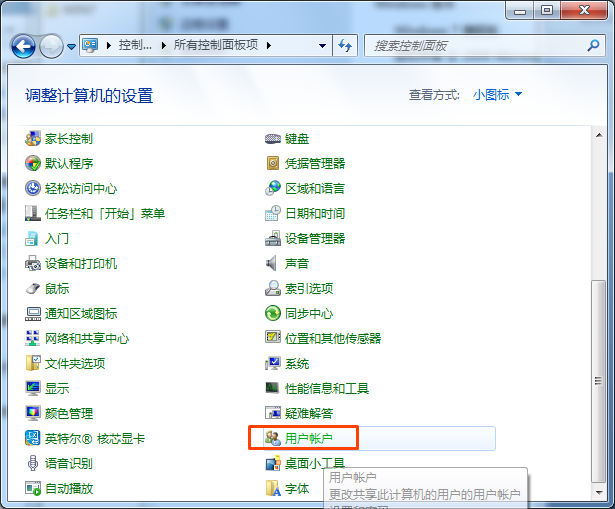Click the 设备和打印机 printer icon
The image size is (615, 509).
click(33, 263)
